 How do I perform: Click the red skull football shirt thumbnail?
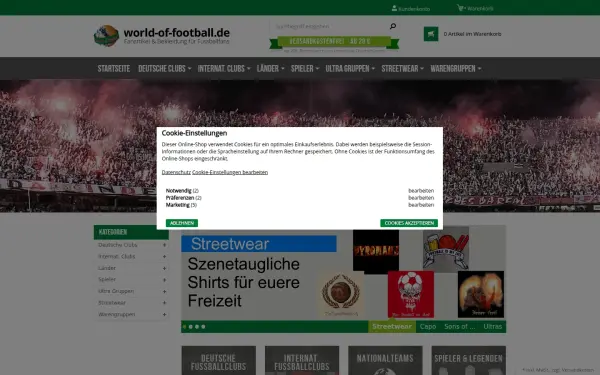pyautogui.click(x=411, y=294)
